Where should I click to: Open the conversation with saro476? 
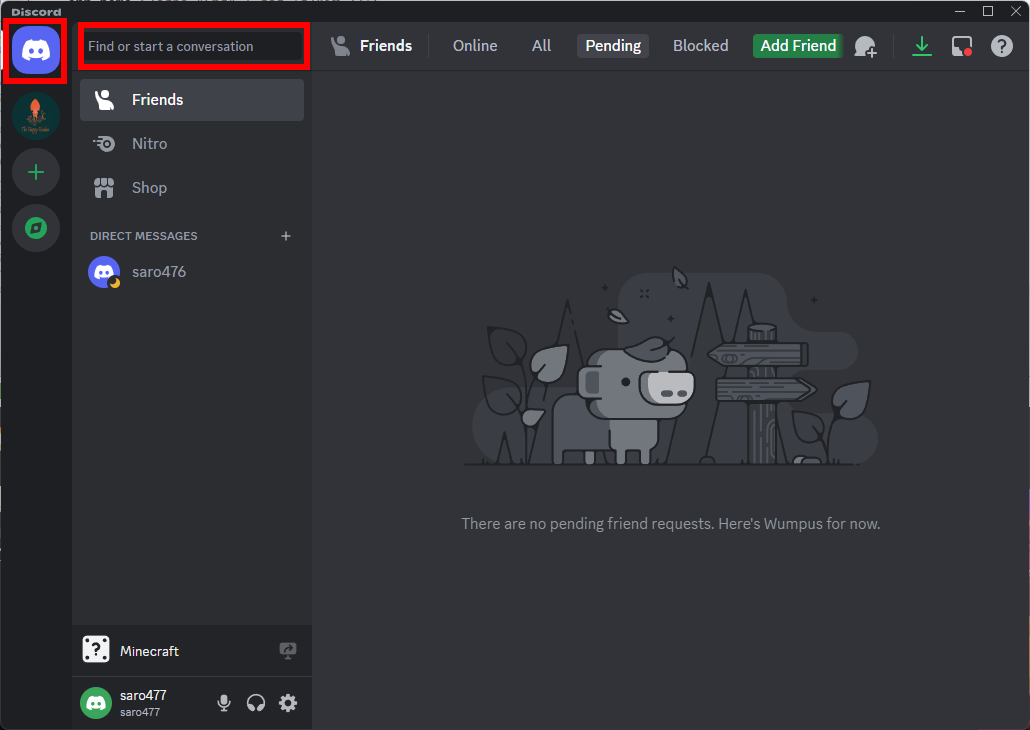[192, 272]
